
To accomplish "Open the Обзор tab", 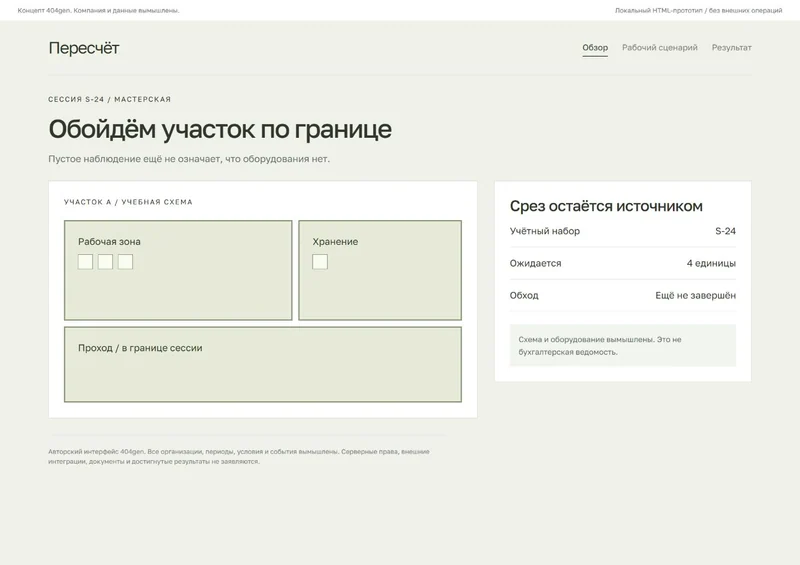I will [x=595, y=47].
